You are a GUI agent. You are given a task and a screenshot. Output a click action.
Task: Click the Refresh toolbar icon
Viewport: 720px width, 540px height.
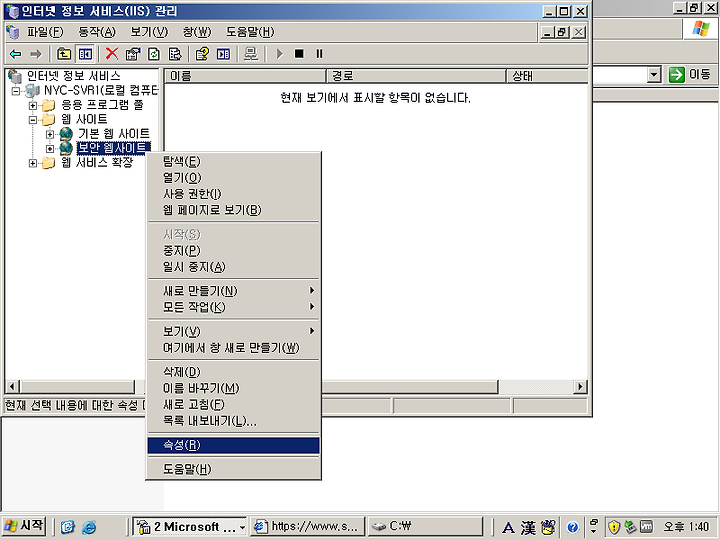click(x=154, y=54)
